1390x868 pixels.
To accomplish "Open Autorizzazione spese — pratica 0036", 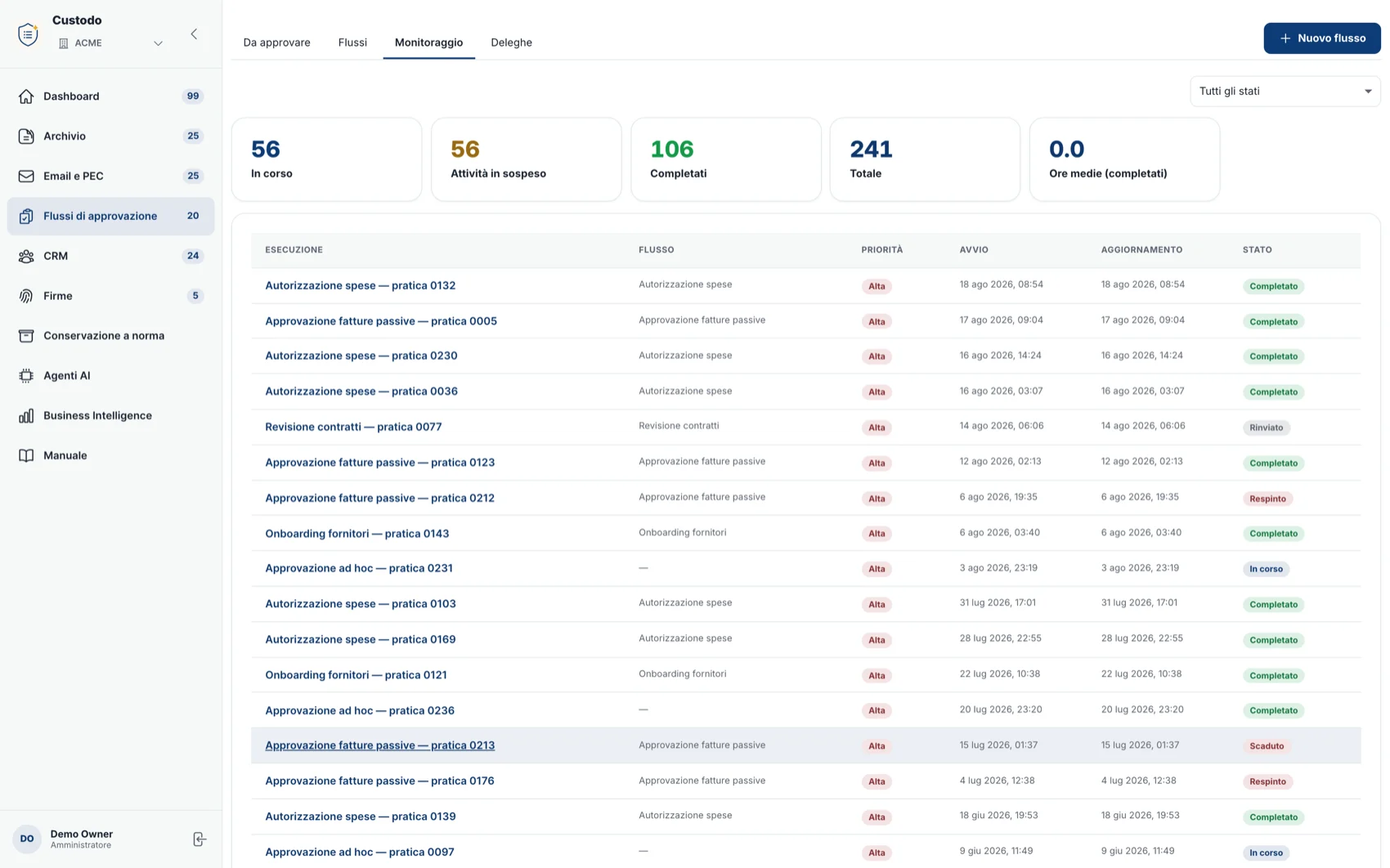I will click(x=361, y=391).
